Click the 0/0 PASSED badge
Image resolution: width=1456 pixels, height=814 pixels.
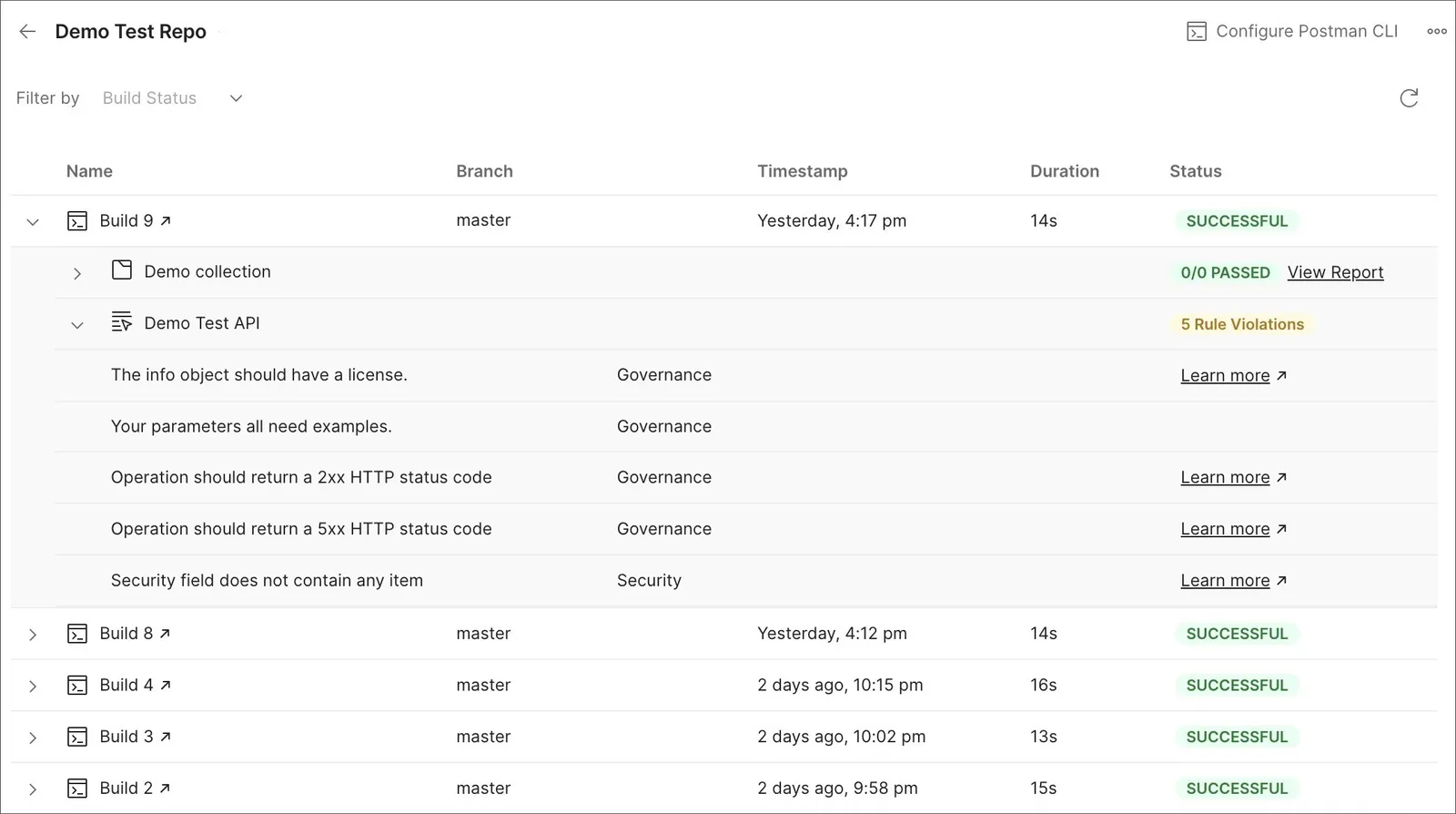pos(1225,272)
